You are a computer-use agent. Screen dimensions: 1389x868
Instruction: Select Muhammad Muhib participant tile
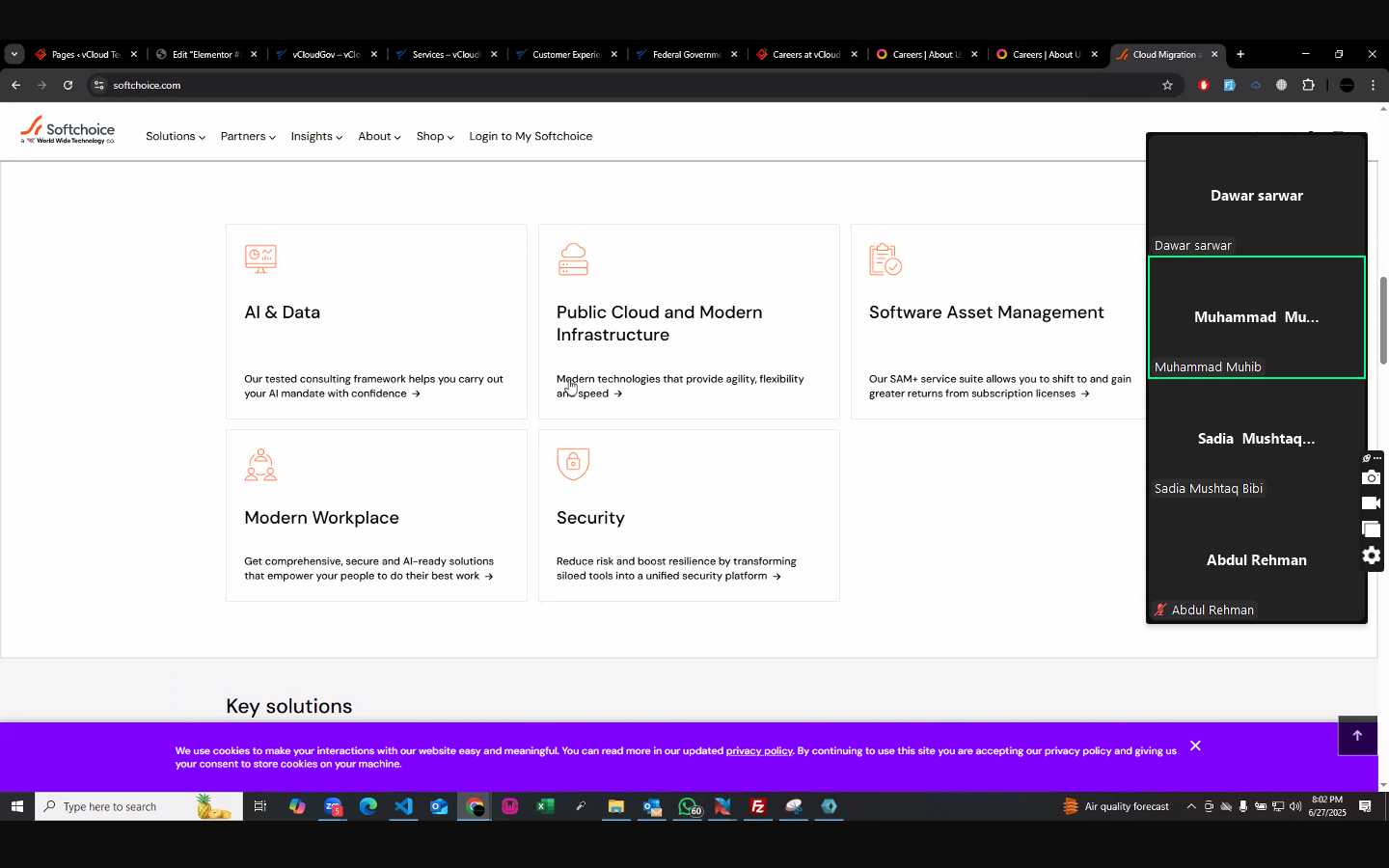[1256, 317]
